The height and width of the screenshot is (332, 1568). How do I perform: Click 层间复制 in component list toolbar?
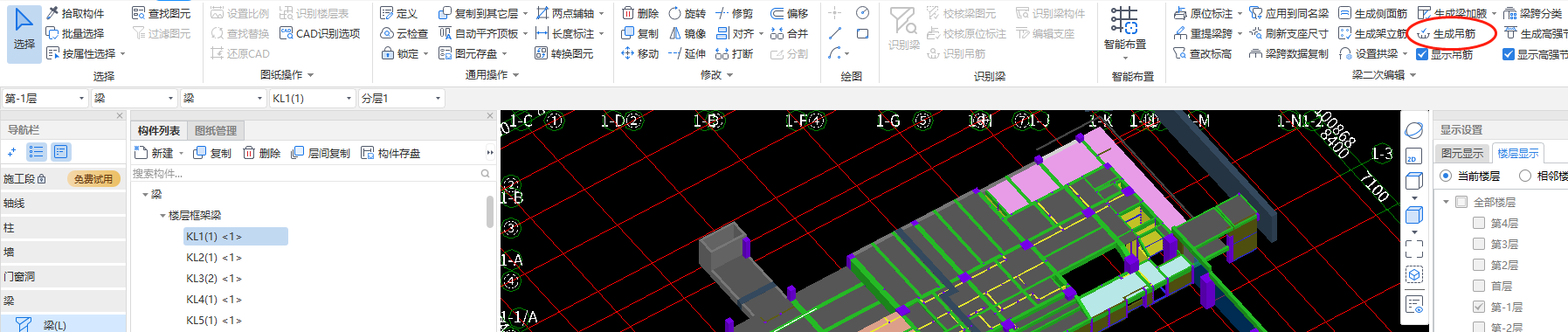321,153
